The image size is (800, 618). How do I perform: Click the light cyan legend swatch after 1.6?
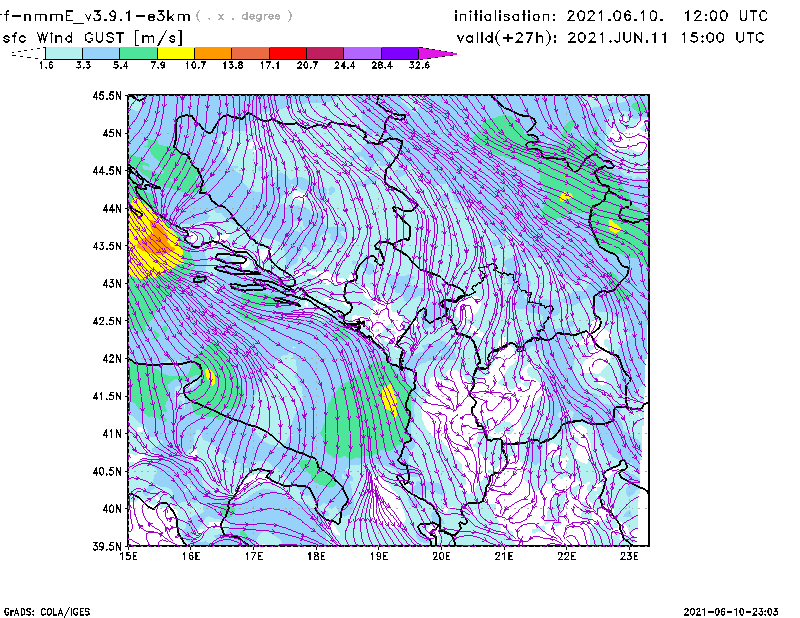point(64,53)
